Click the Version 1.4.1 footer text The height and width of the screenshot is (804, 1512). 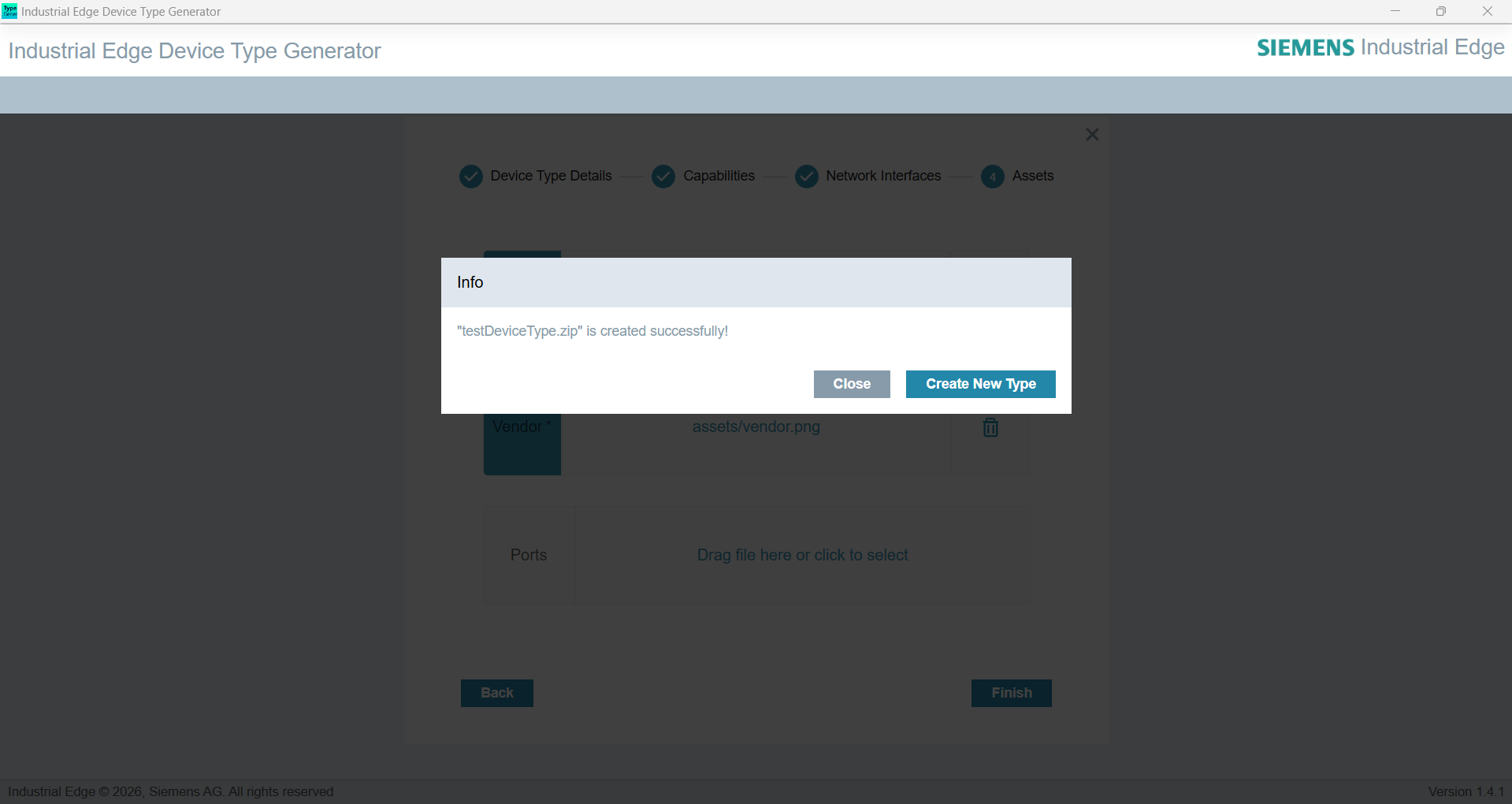1466,791
